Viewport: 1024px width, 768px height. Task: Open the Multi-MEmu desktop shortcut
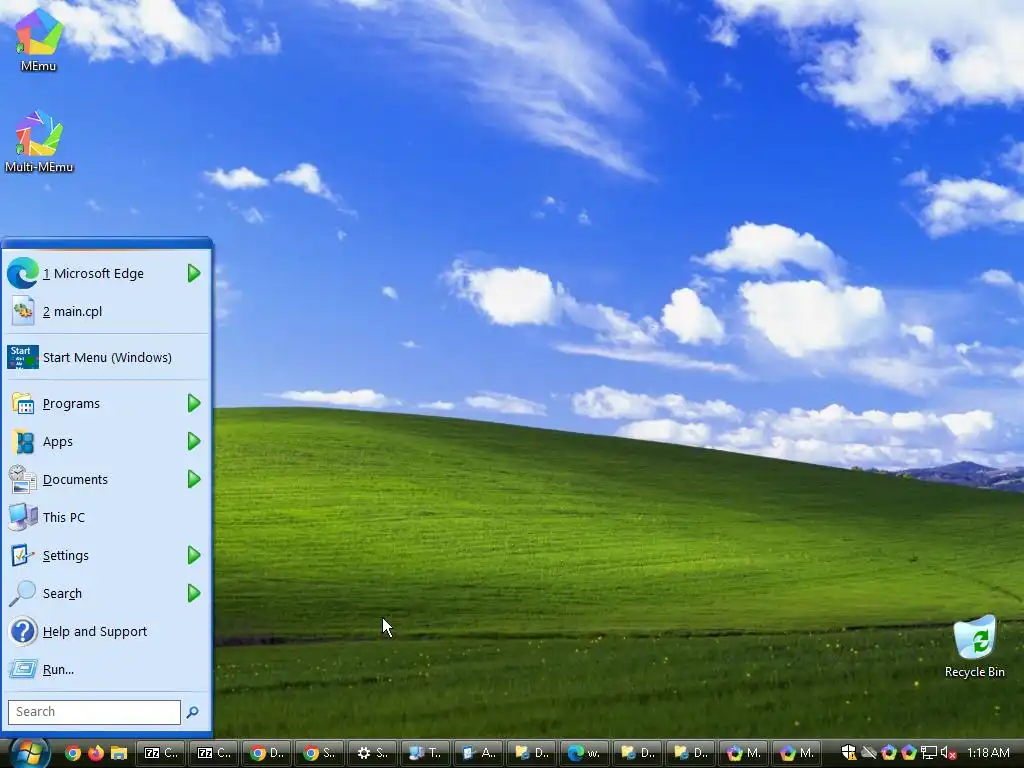pos(39,141)
